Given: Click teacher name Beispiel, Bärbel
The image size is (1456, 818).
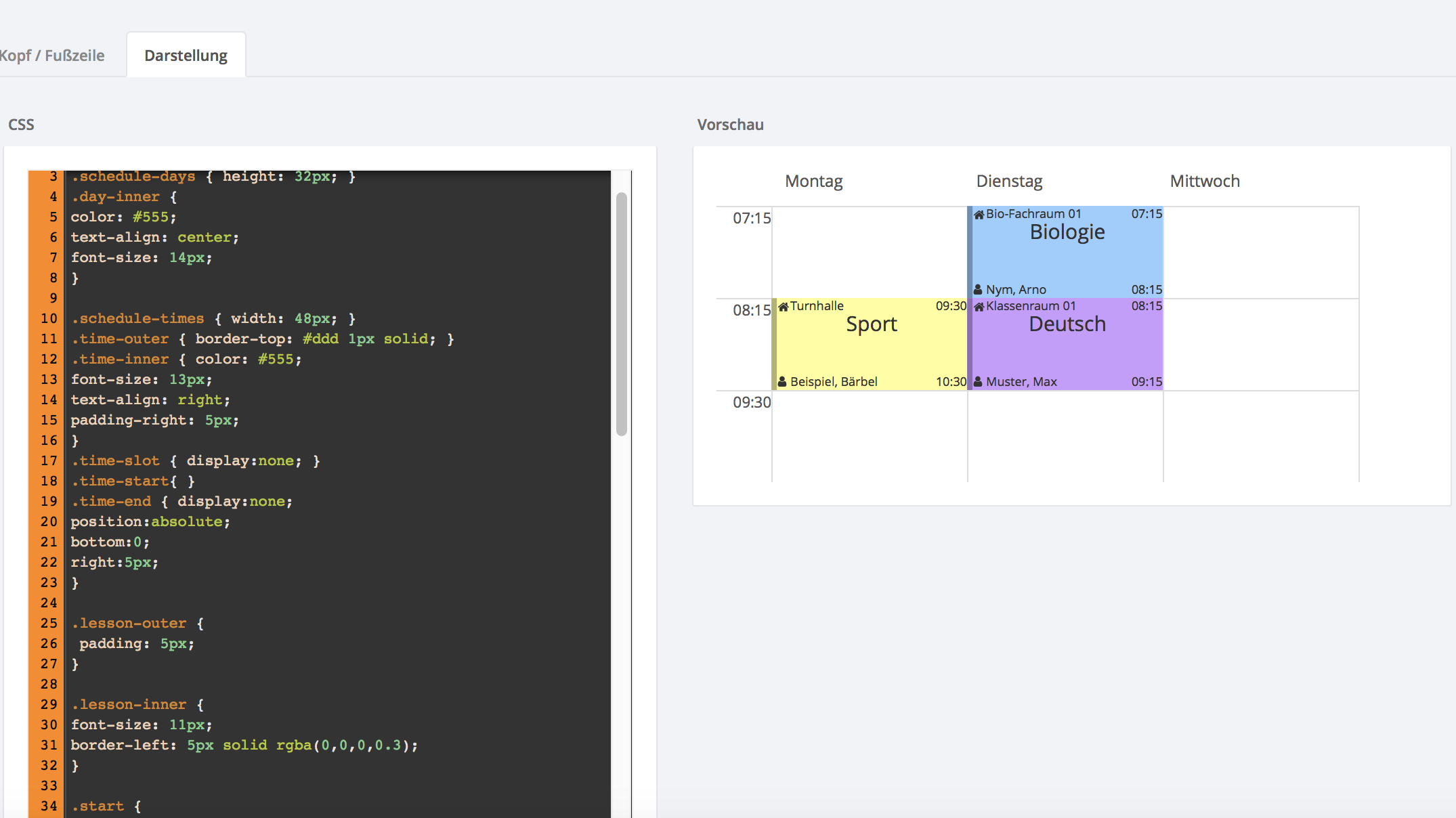Looking at the screenshot, I should pyautogui.click(x=834, y=382).
